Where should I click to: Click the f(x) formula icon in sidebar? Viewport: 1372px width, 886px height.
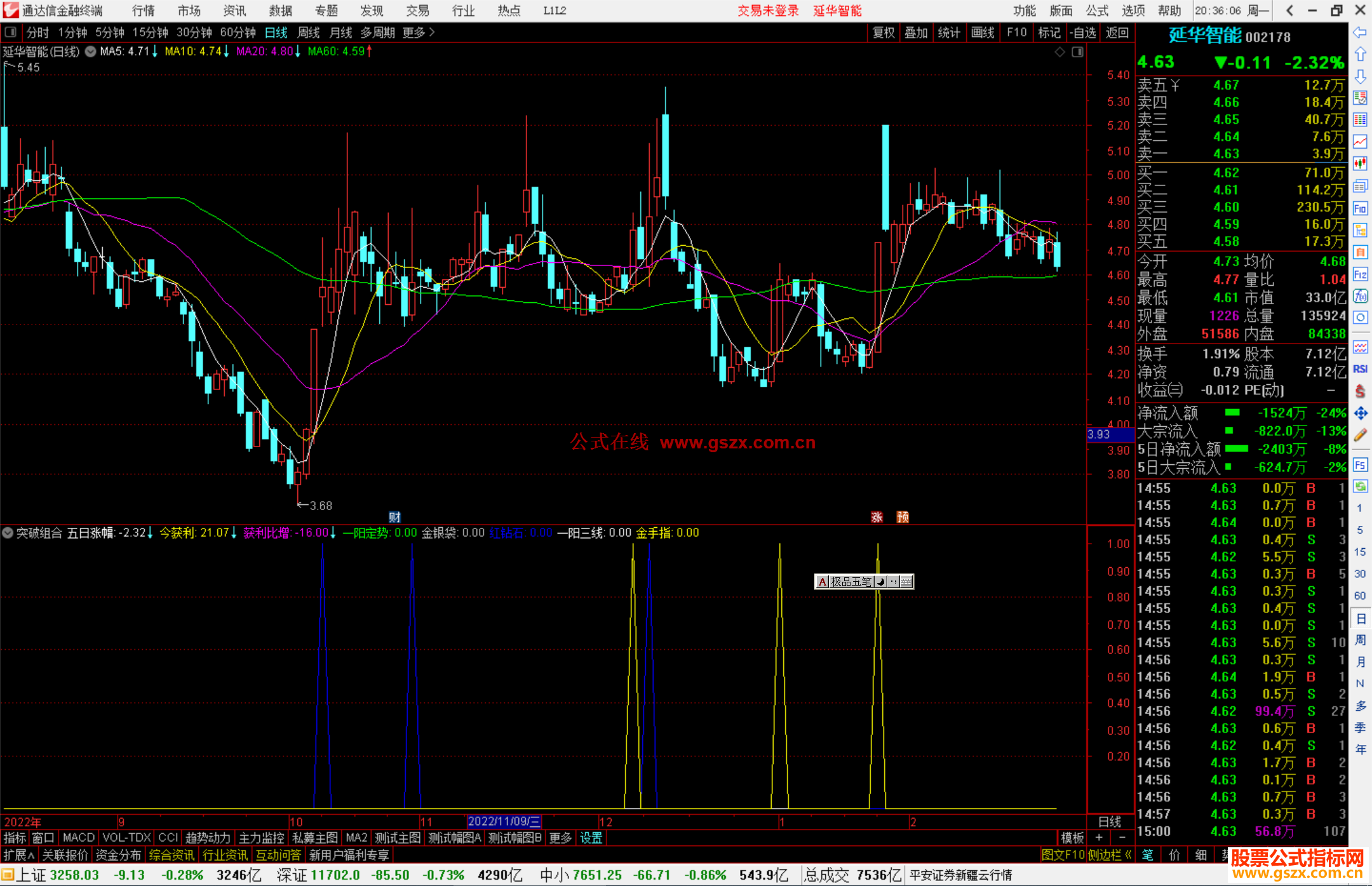coord(1360,296)
